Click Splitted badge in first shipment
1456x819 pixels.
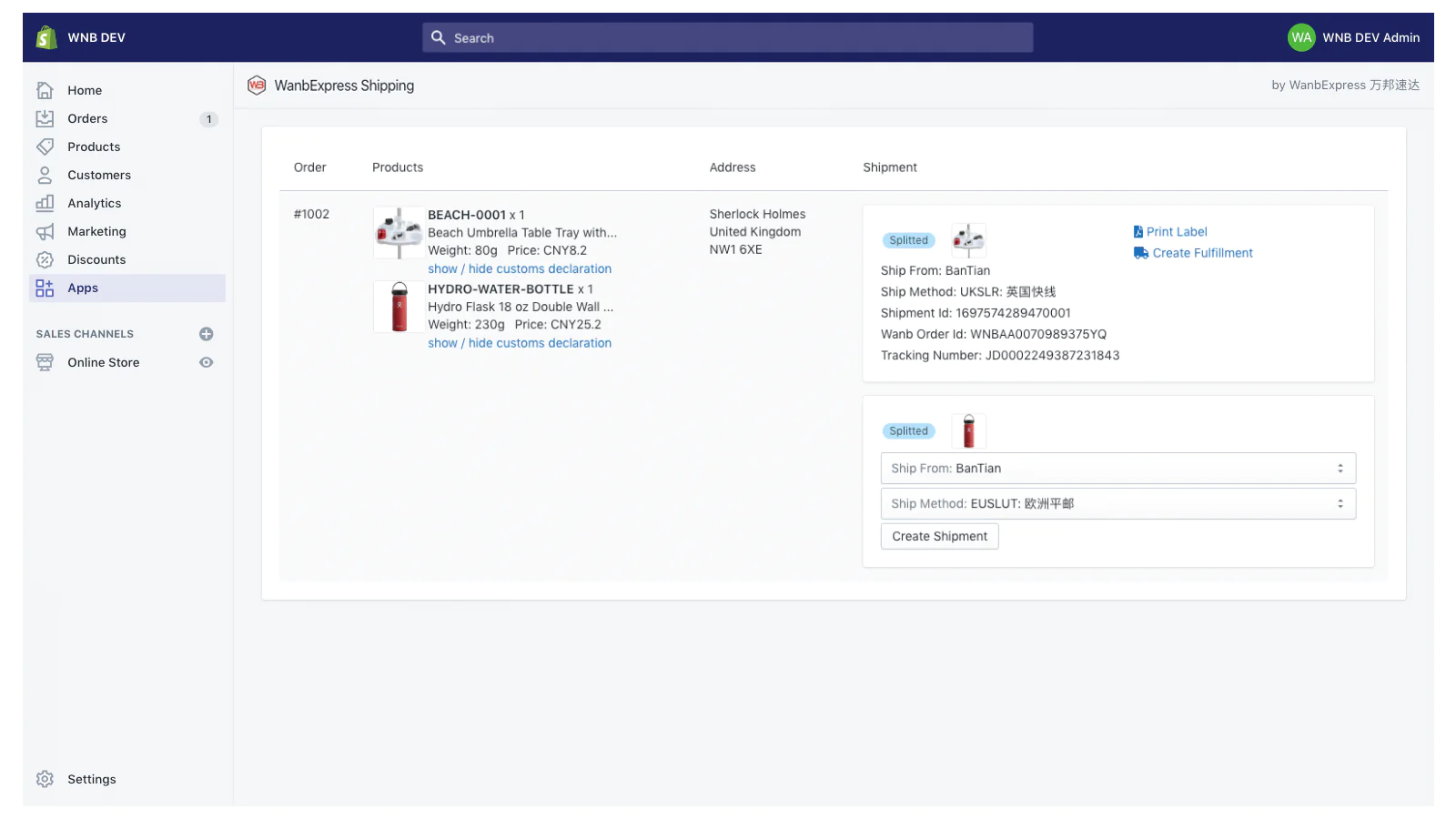908,240
